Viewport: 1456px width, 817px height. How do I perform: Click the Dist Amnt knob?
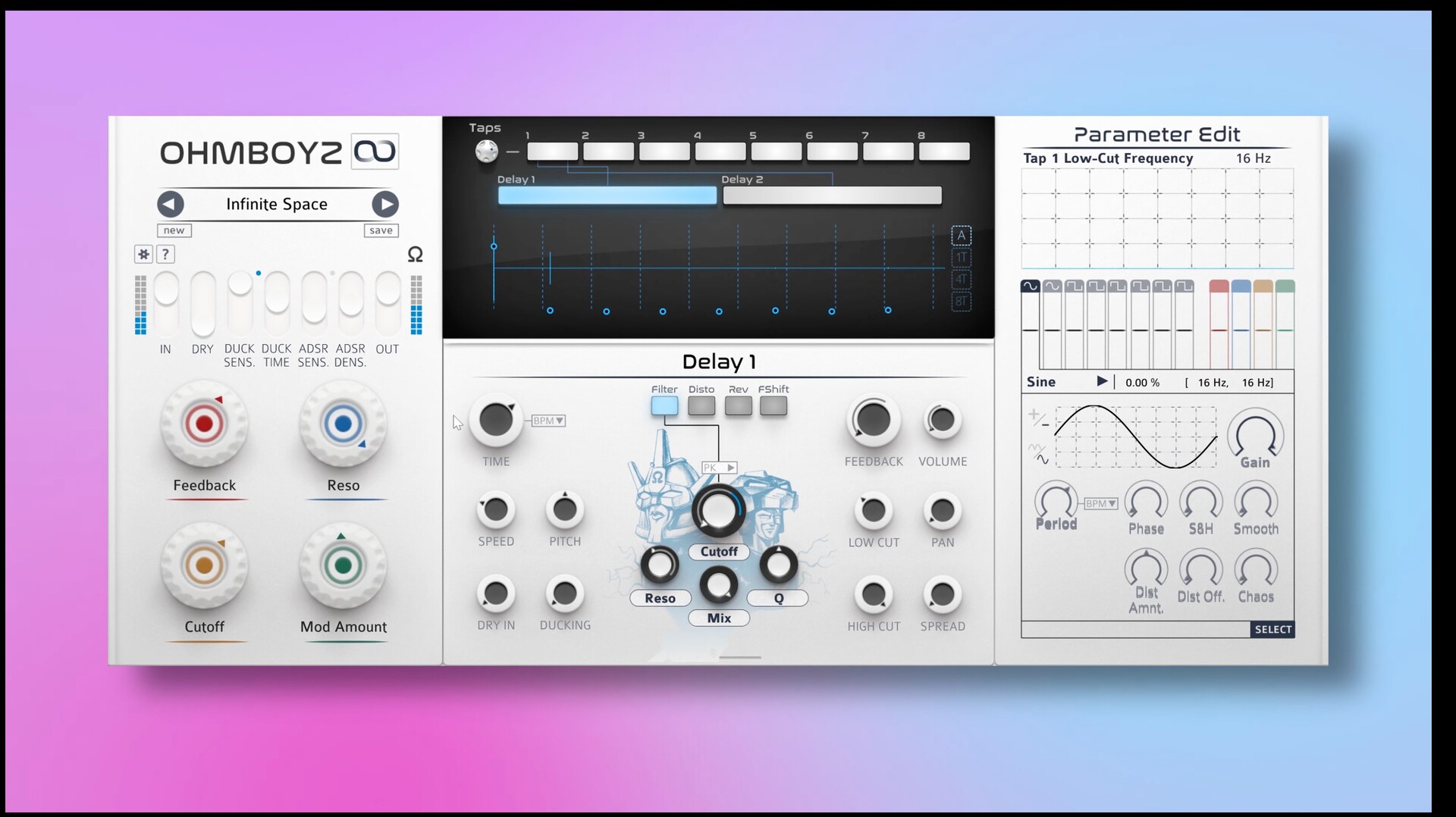tap(1146, 568)
